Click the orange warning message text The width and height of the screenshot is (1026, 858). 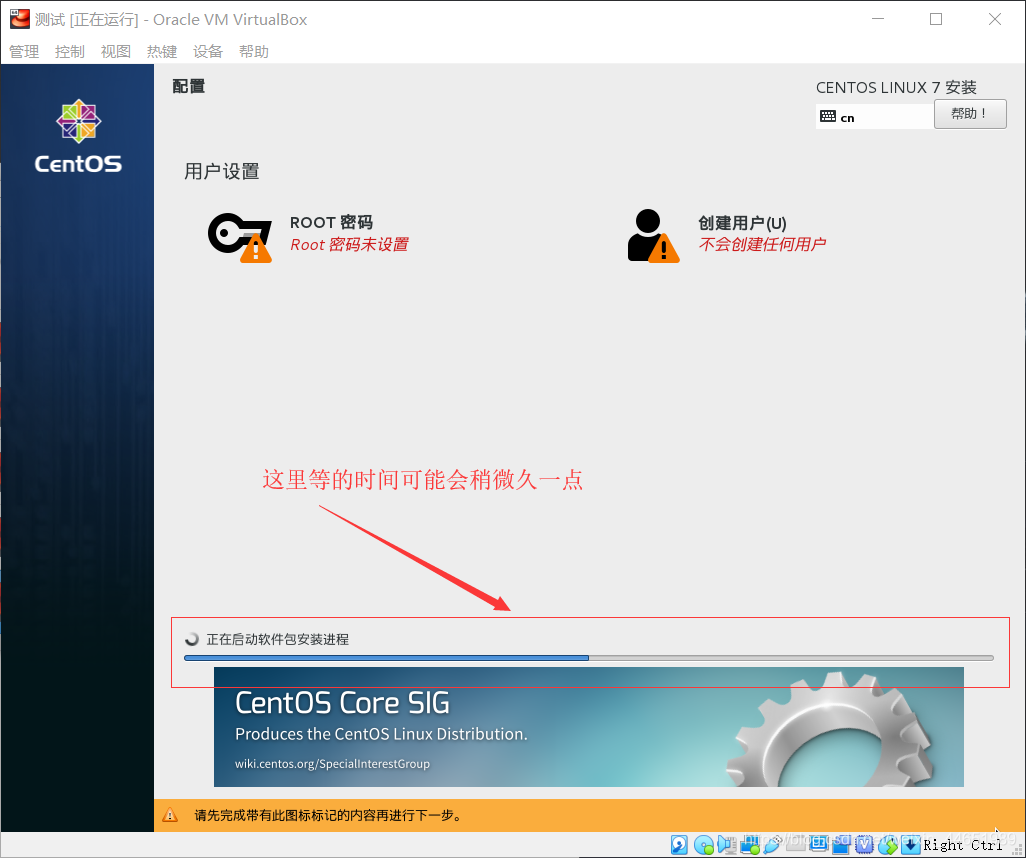pos(329,815)
